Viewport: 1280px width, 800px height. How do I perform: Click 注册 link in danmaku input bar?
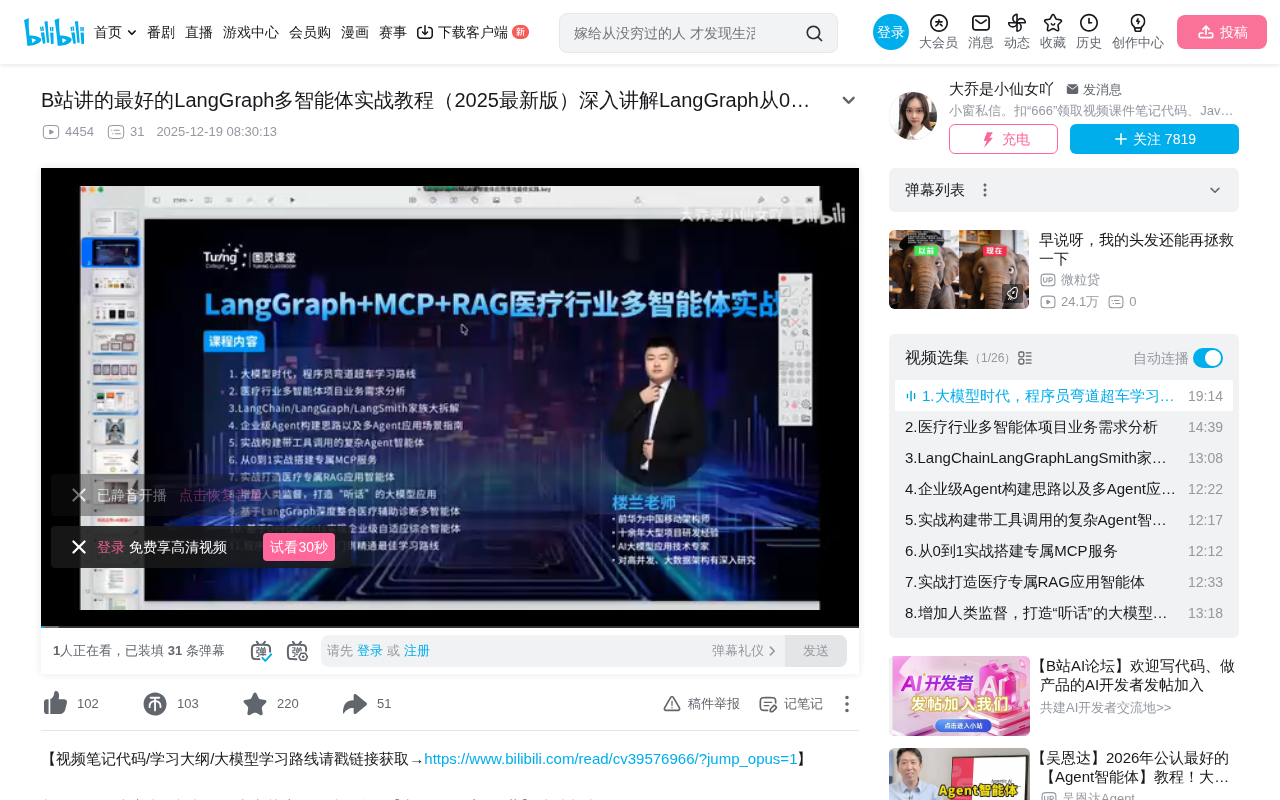pyautogui.click(x=417, y=651)
